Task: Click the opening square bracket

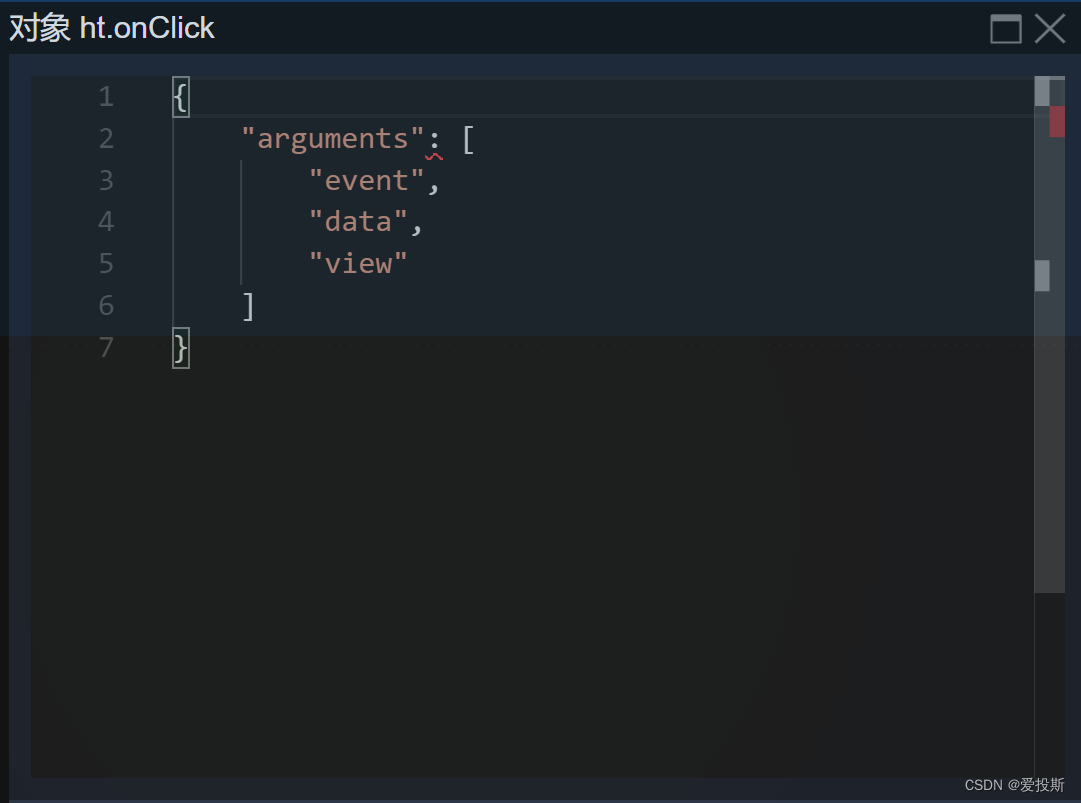Action: [468, 139]
